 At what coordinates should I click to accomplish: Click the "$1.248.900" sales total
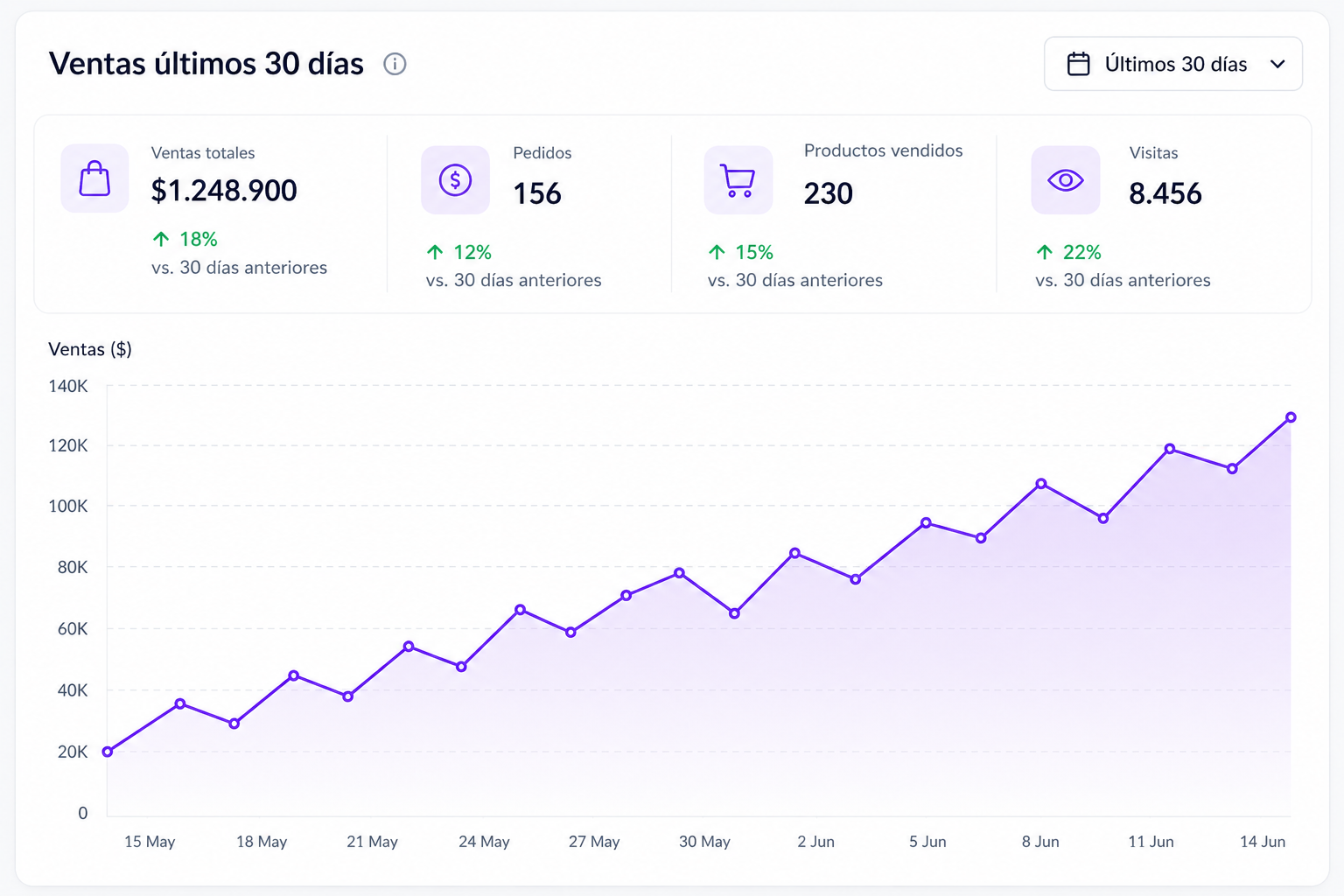224,191
